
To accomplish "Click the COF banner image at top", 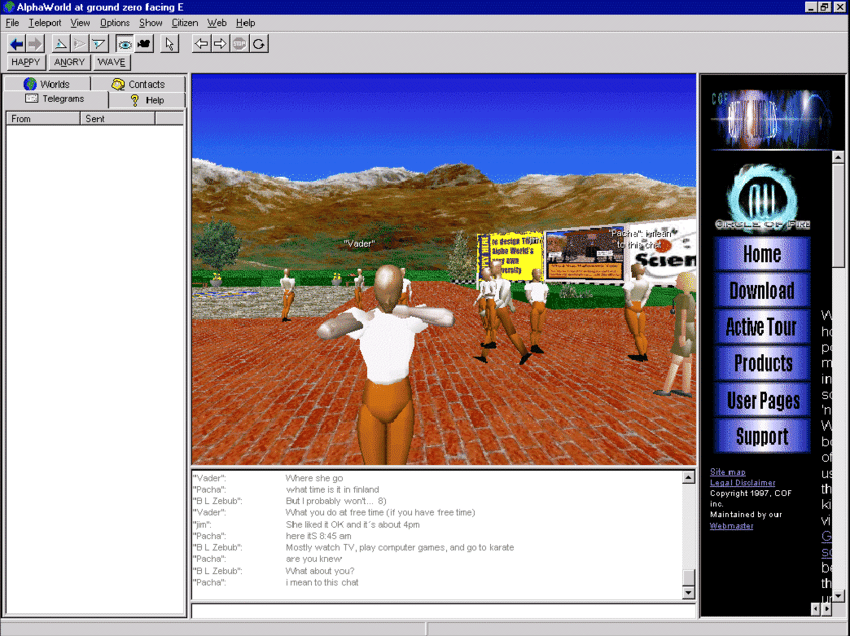I will coord(771,118).
